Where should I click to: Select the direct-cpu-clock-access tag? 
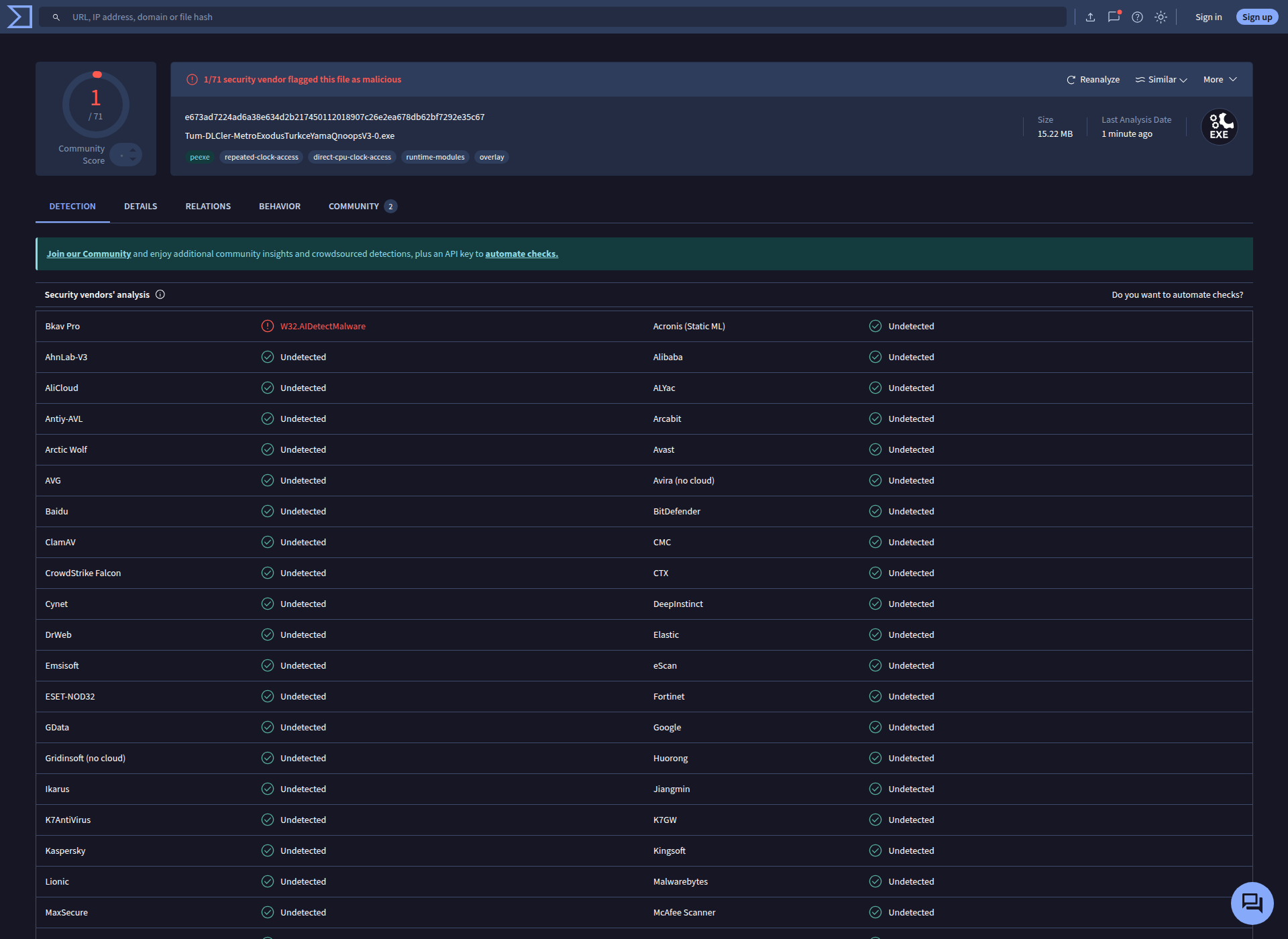[x=352, y=158]
